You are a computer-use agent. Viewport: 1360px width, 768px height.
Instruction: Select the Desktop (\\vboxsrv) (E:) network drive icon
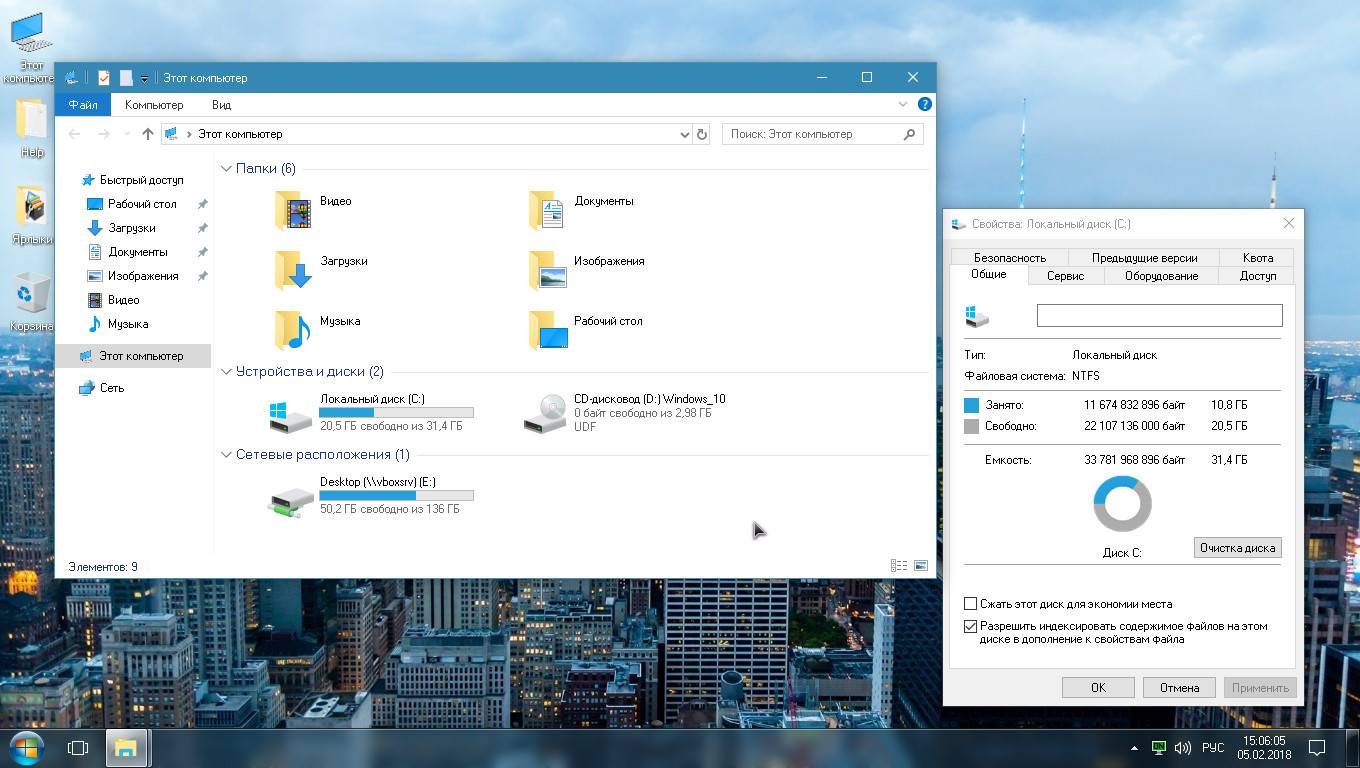[291, 501]
